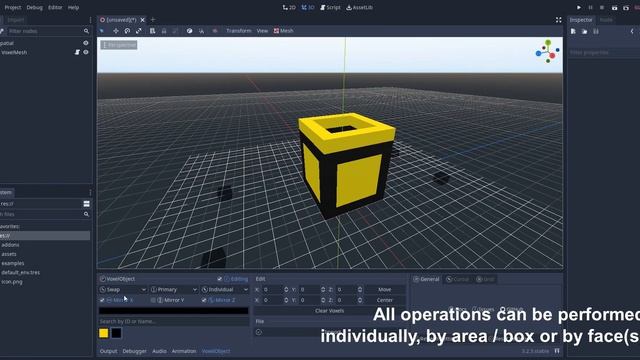
Task: Open the AssetLib workspace
Action: click(x=359, y=7)
